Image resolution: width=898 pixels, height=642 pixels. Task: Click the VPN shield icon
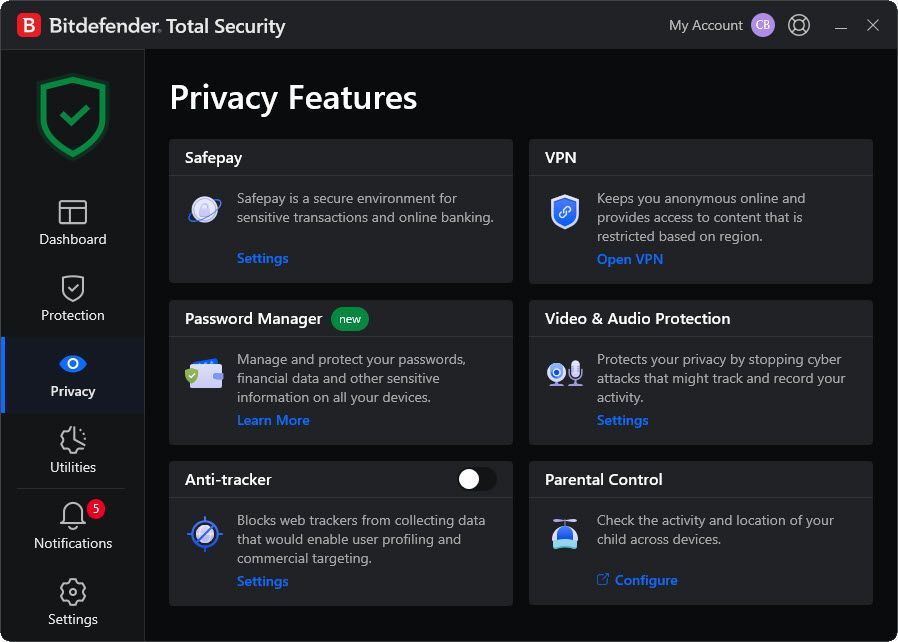tap(565, 212)
